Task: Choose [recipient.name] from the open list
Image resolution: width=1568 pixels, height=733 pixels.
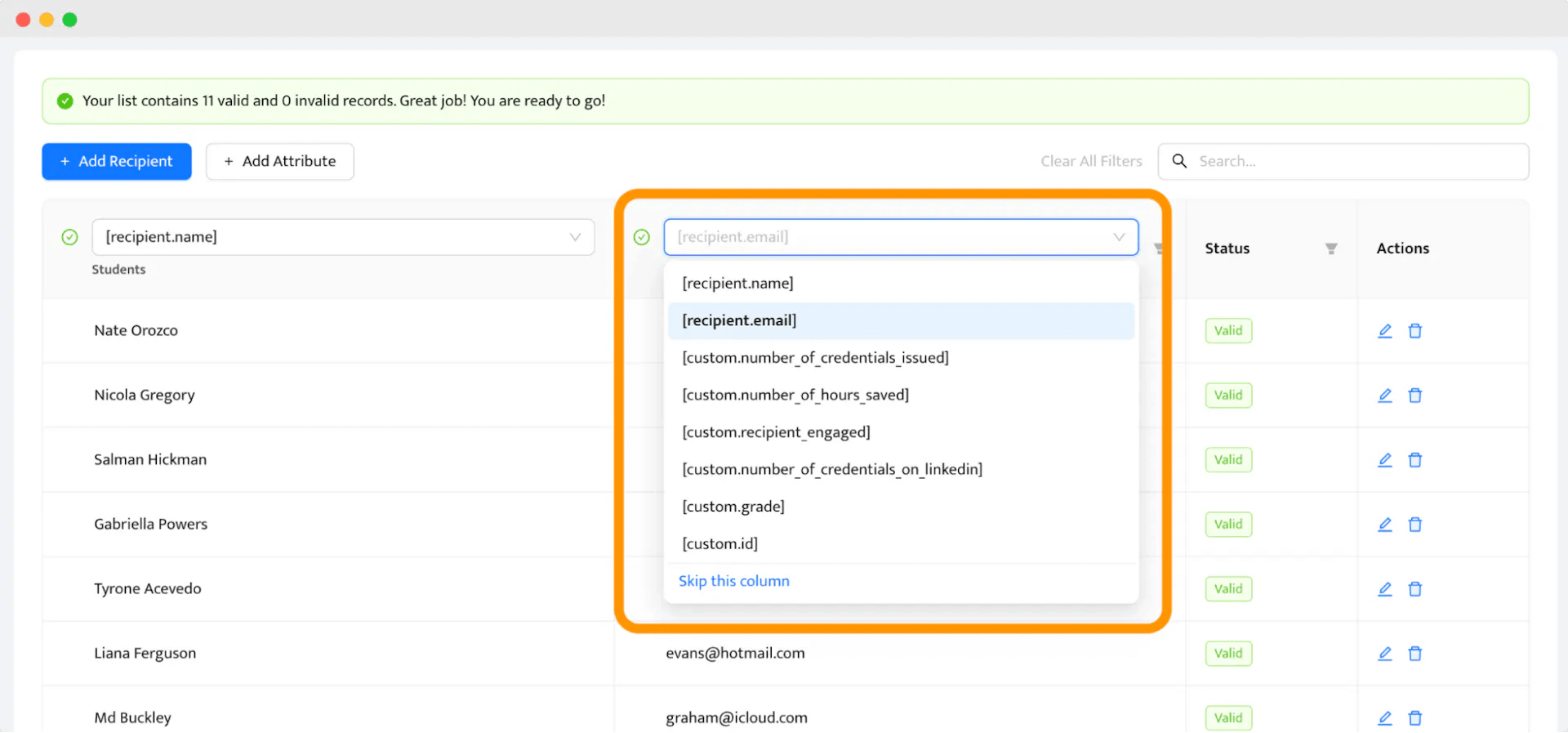Action: [x=901, y=284]
